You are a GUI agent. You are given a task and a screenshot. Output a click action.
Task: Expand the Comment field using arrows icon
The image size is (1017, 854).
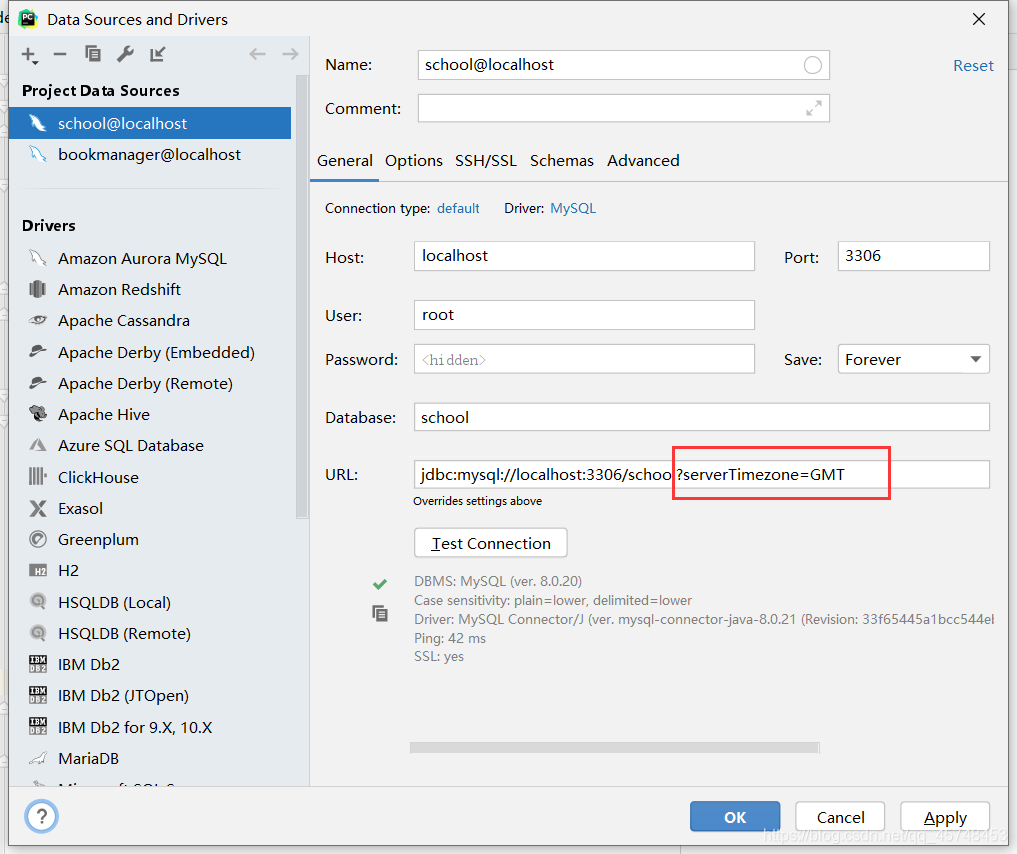click(x=814, y=108)
